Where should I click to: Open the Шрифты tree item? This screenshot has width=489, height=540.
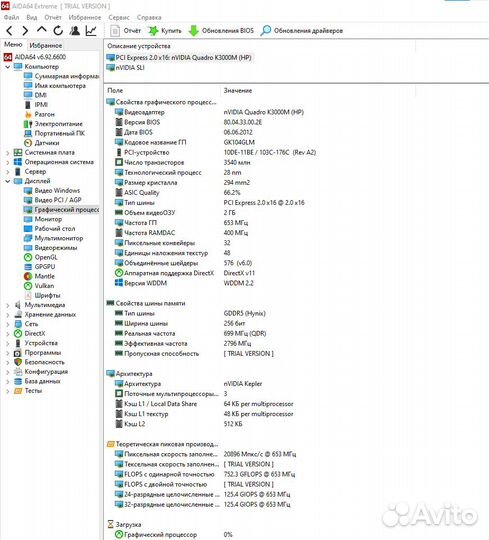tap(42, 295)
